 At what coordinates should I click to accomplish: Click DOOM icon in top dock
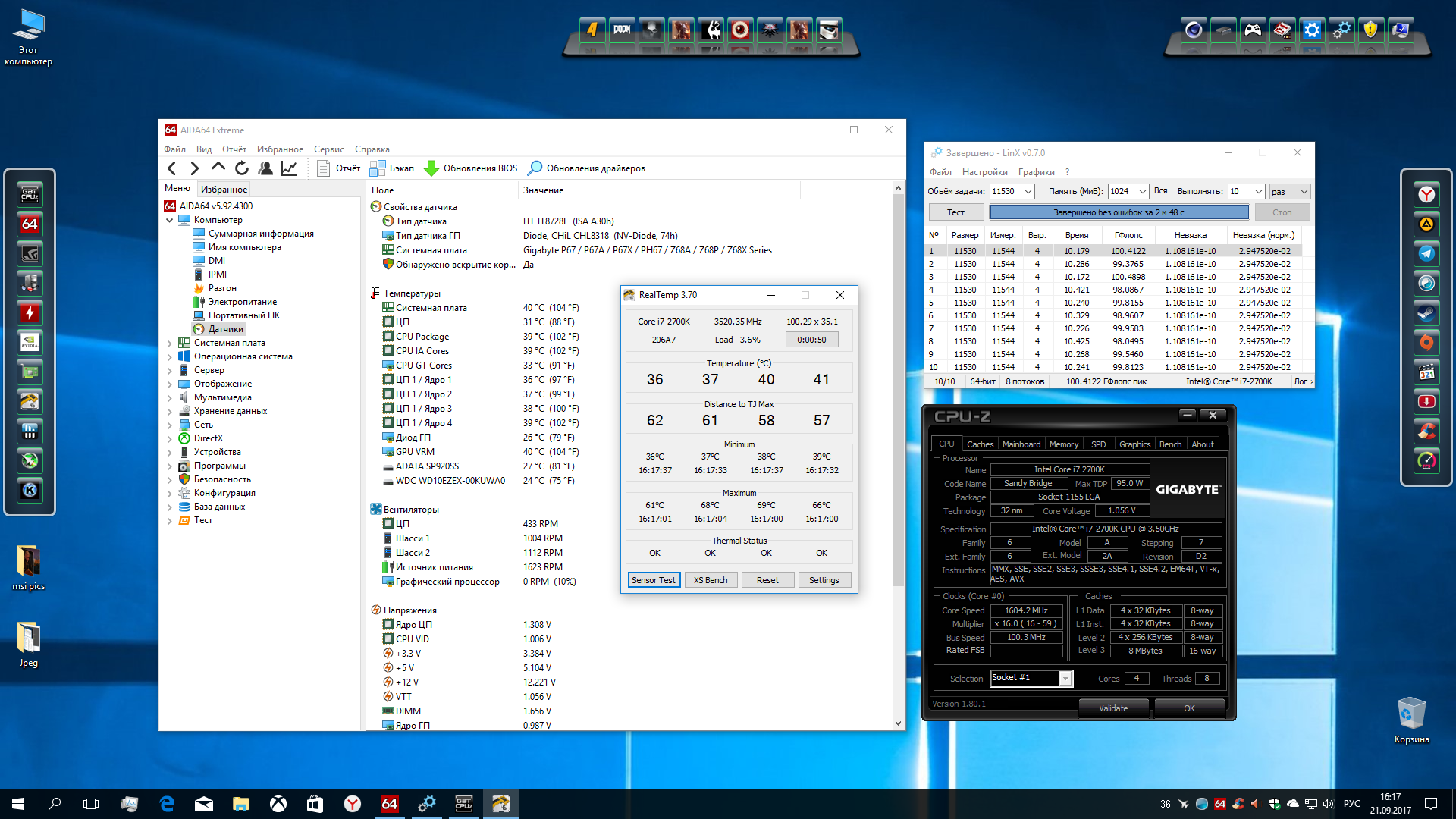[x=622, y=30]
